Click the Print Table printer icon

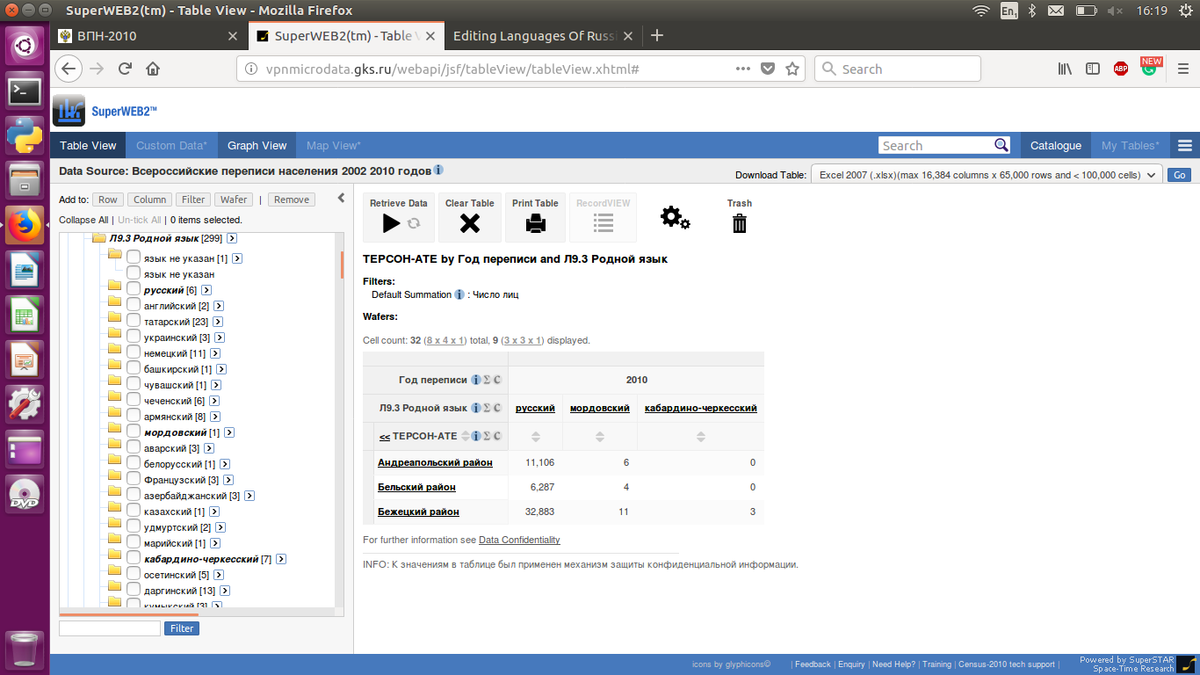pos(535,224)
